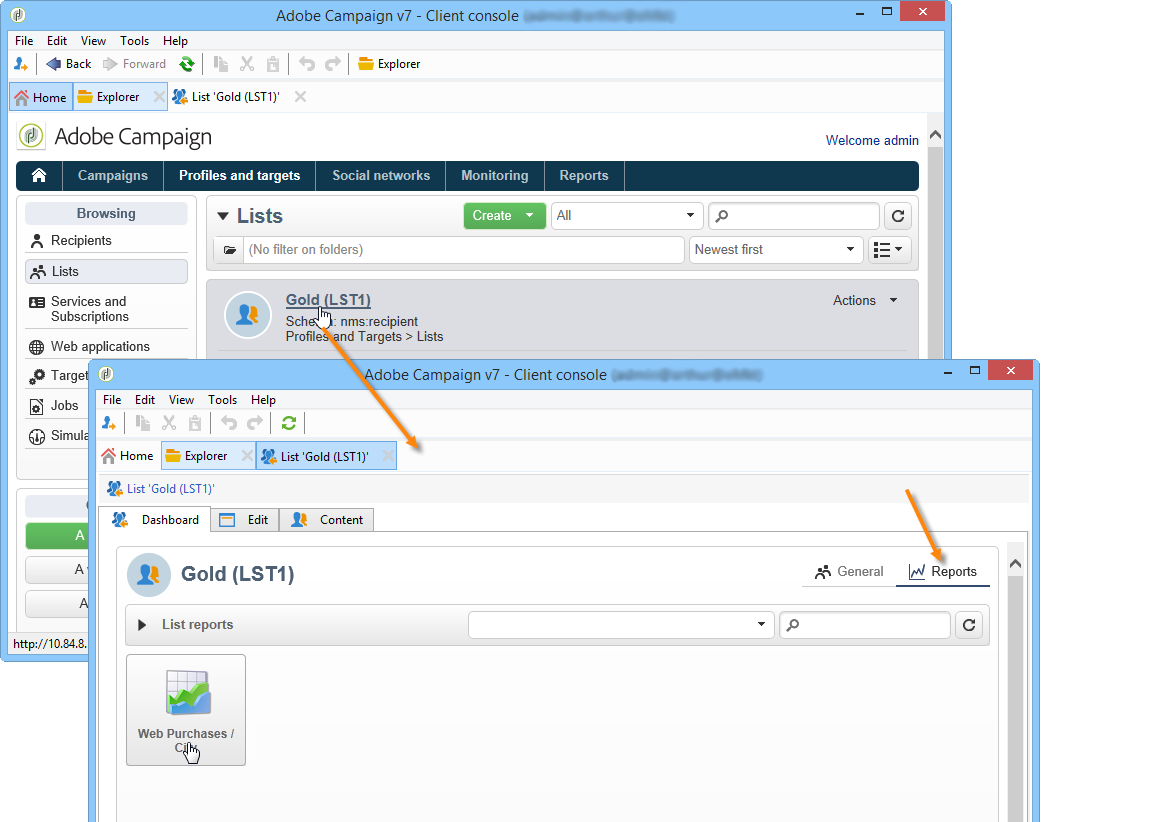Click refresh button beside List reports search

click(x=969, y=625)
